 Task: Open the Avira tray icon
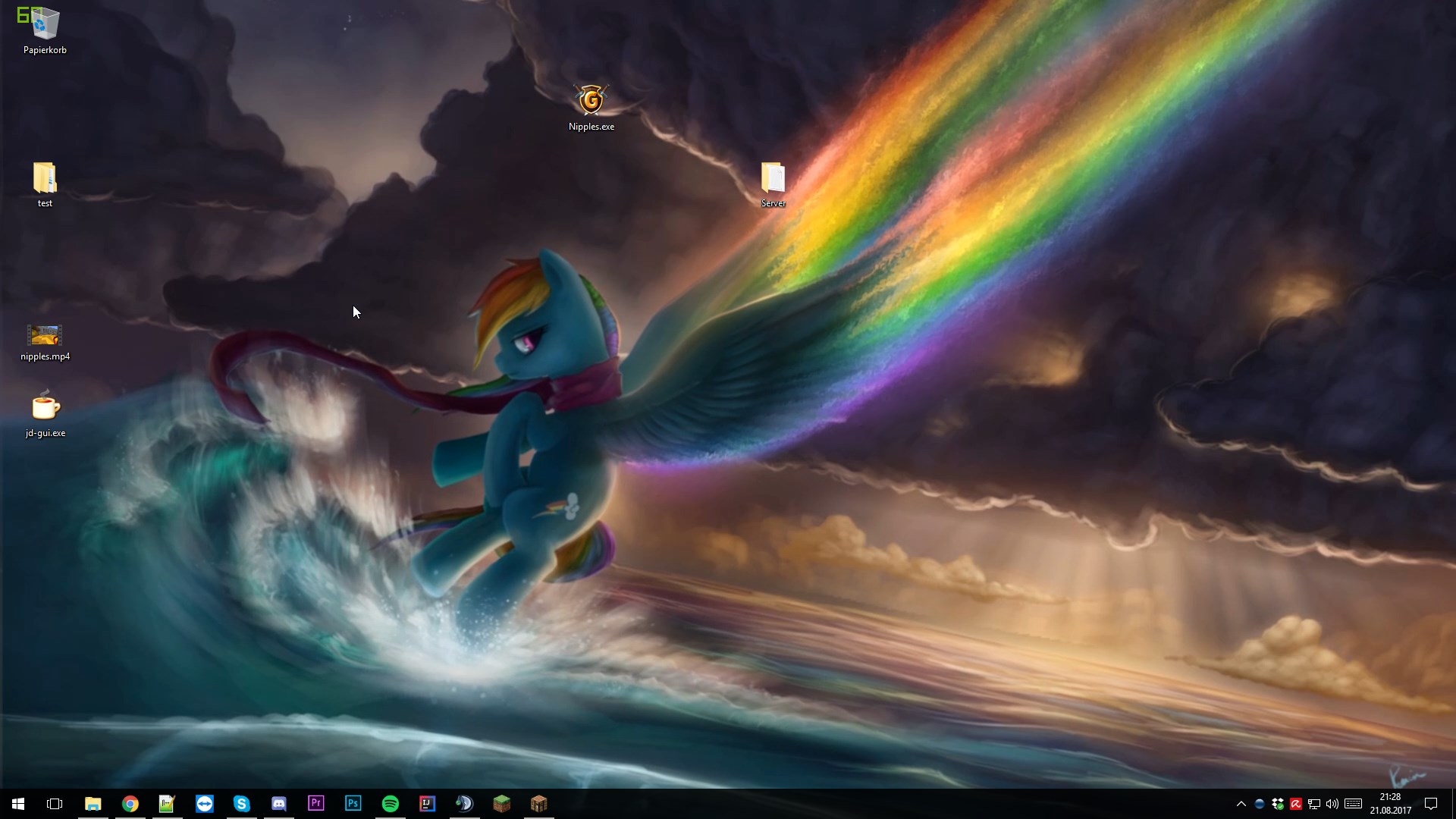(1296, 804)
